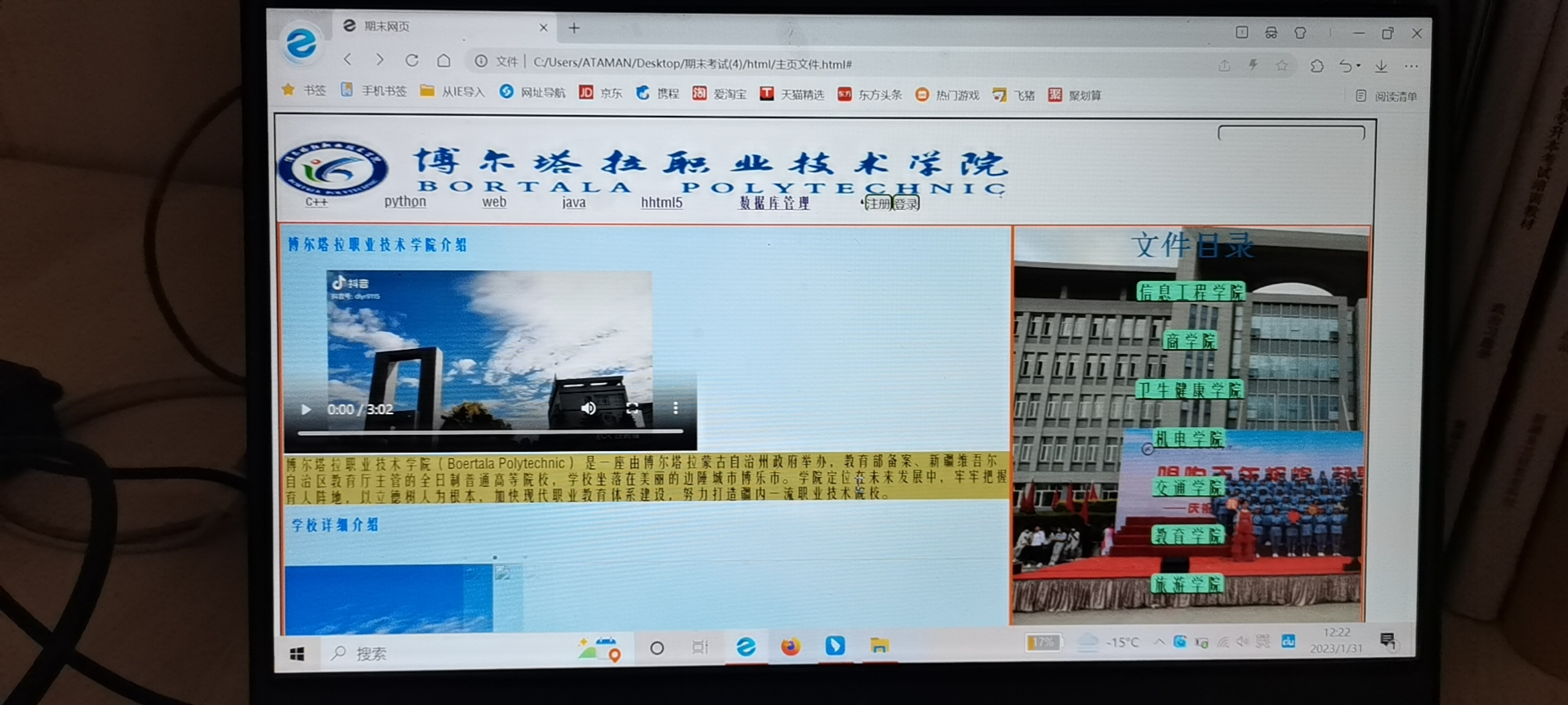Open the 阅读清单 reading list

[1387, 96]
